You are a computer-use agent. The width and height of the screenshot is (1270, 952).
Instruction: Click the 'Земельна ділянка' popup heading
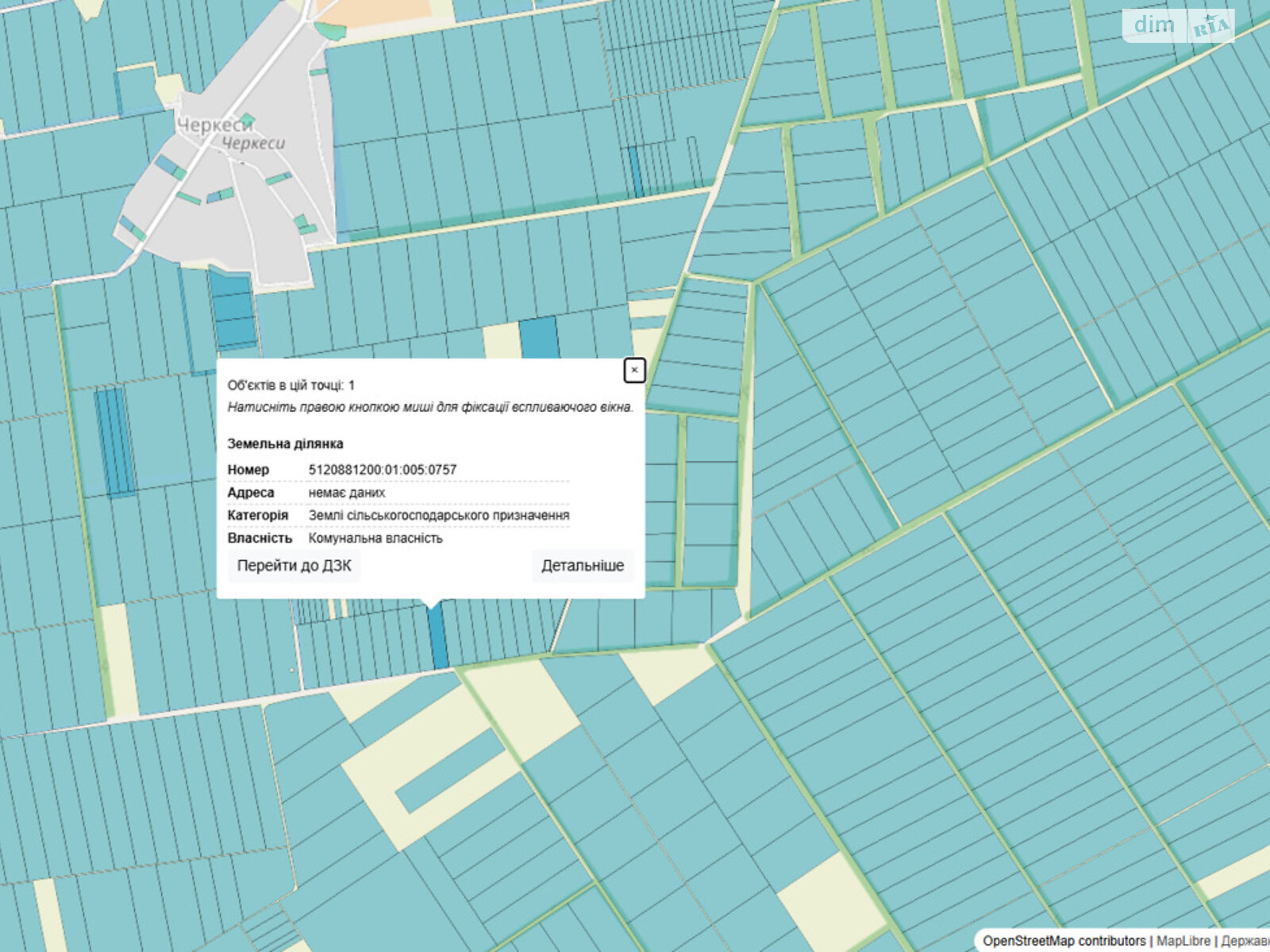coord(285,443)
